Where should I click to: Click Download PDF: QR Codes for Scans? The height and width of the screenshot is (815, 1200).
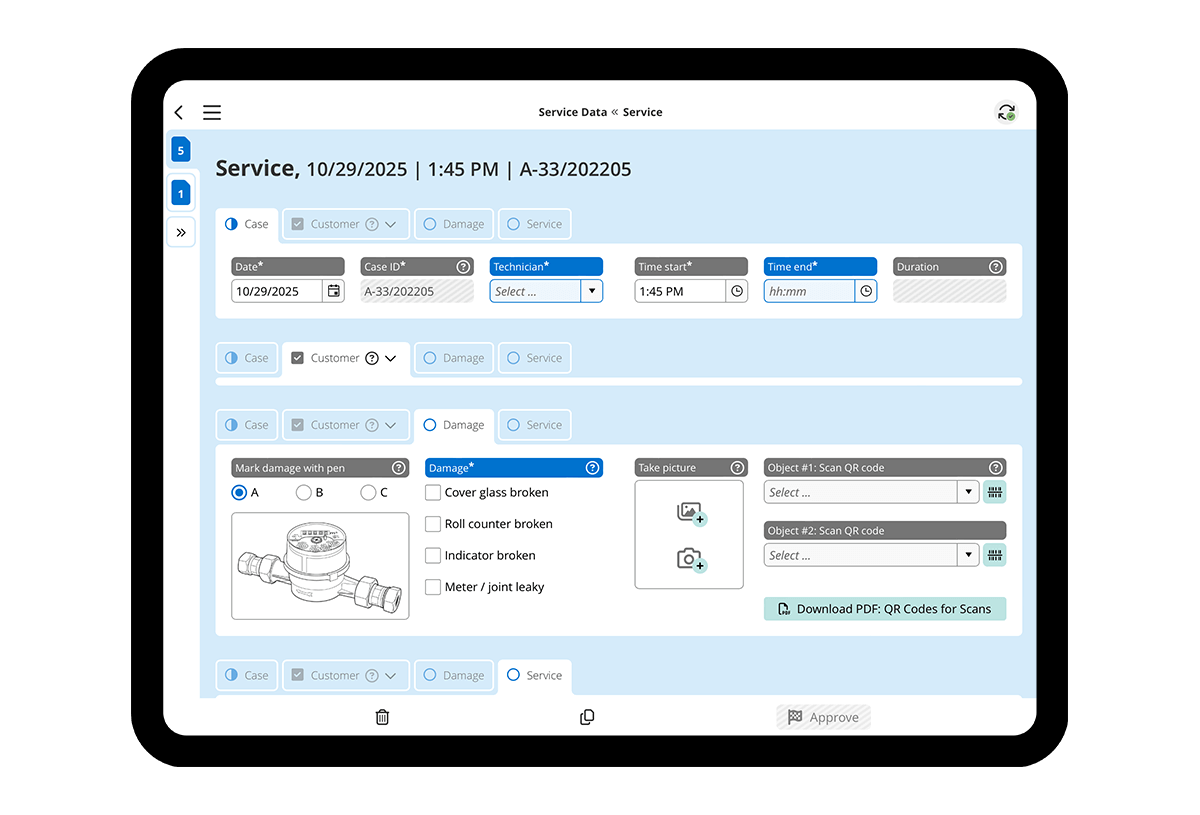point(884,608)
